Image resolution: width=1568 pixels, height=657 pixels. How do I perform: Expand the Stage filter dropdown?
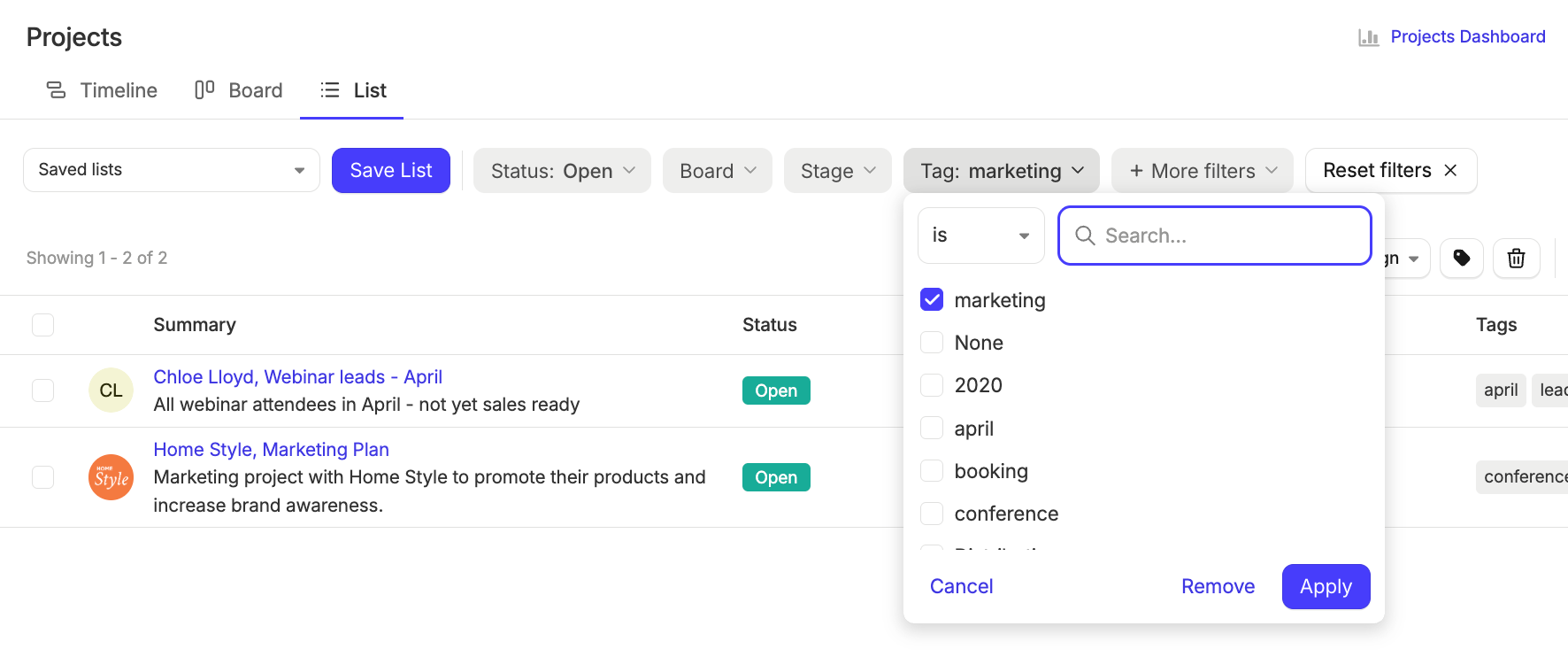coord(838,171)
